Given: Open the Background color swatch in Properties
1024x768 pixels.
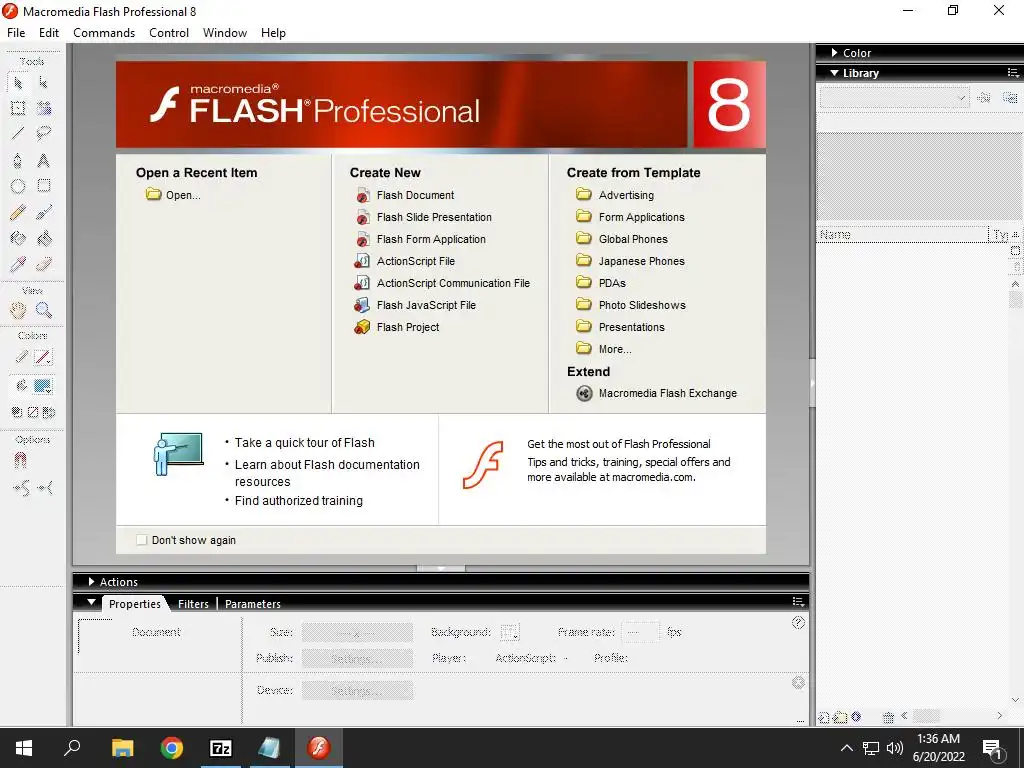Looking at the screenshot, I should 509,632.
